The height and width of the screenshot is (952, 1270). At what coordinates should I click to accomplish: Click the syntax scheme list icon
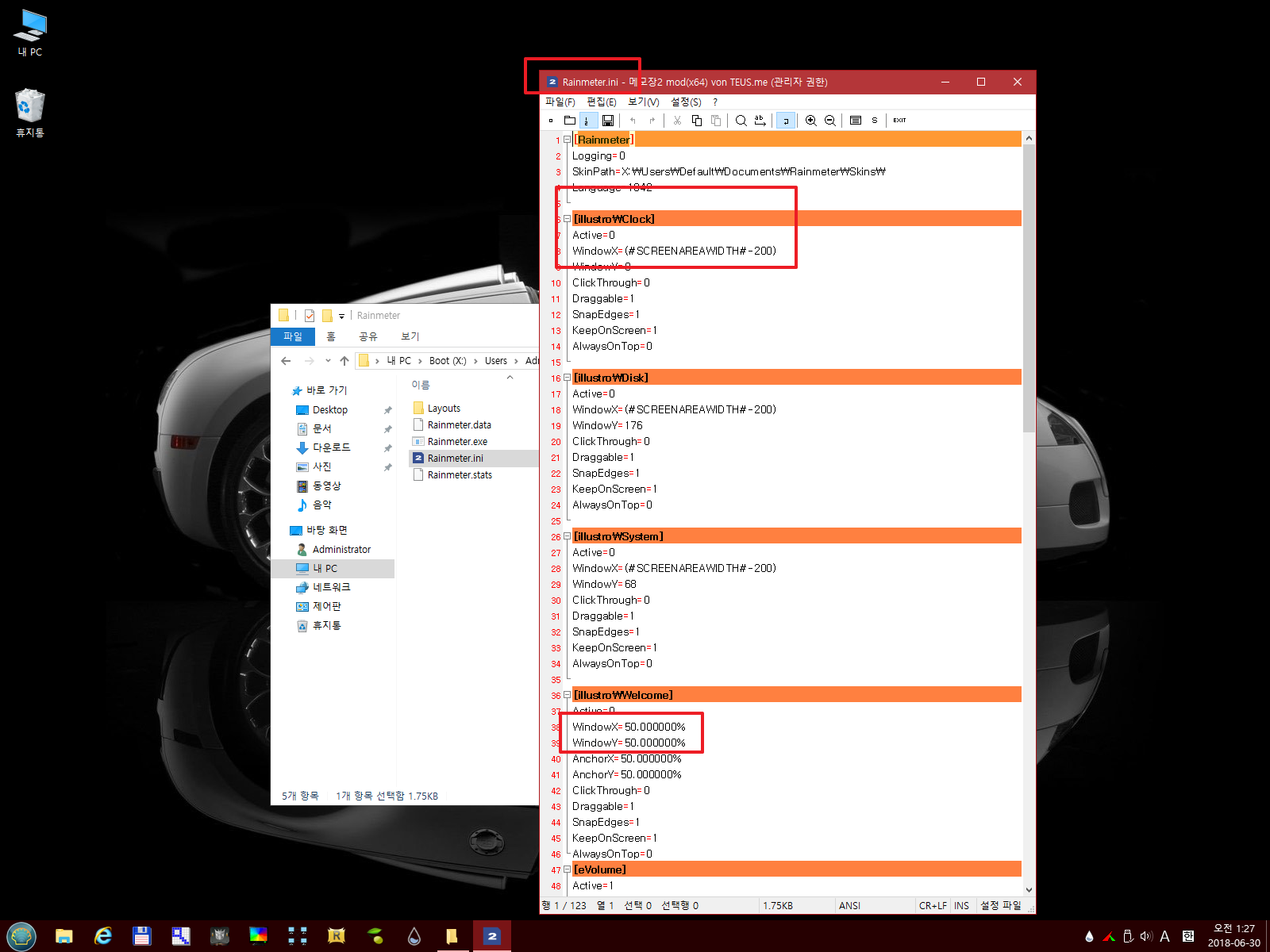coord(856,121)
